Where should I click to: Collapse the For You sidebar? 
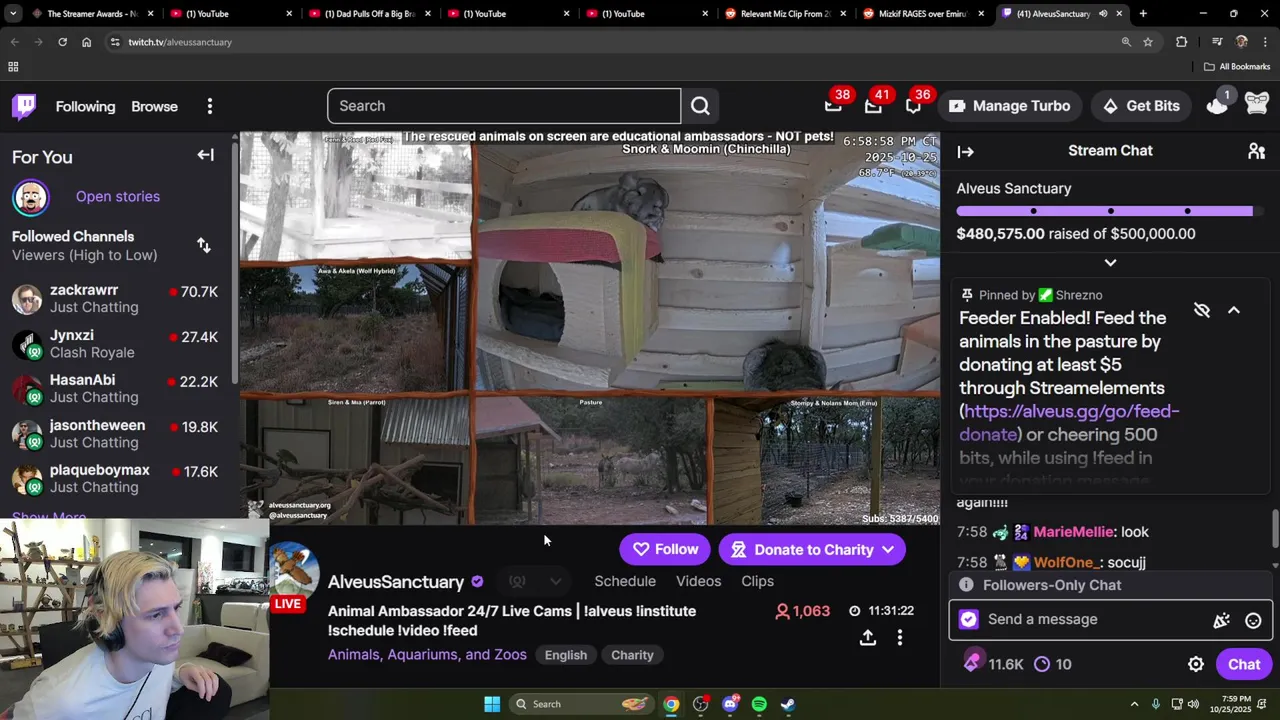pos(205,155)
